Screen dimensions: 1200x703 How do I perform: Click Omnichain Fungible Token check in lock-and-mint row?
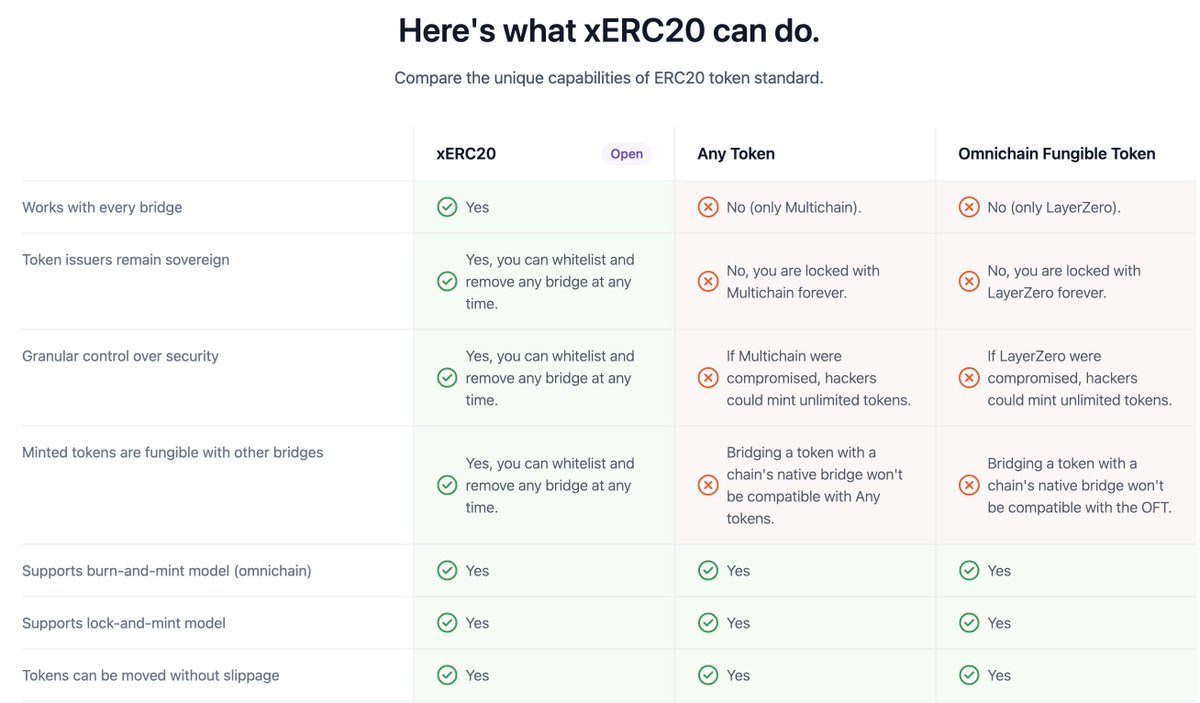pos(969,623)
